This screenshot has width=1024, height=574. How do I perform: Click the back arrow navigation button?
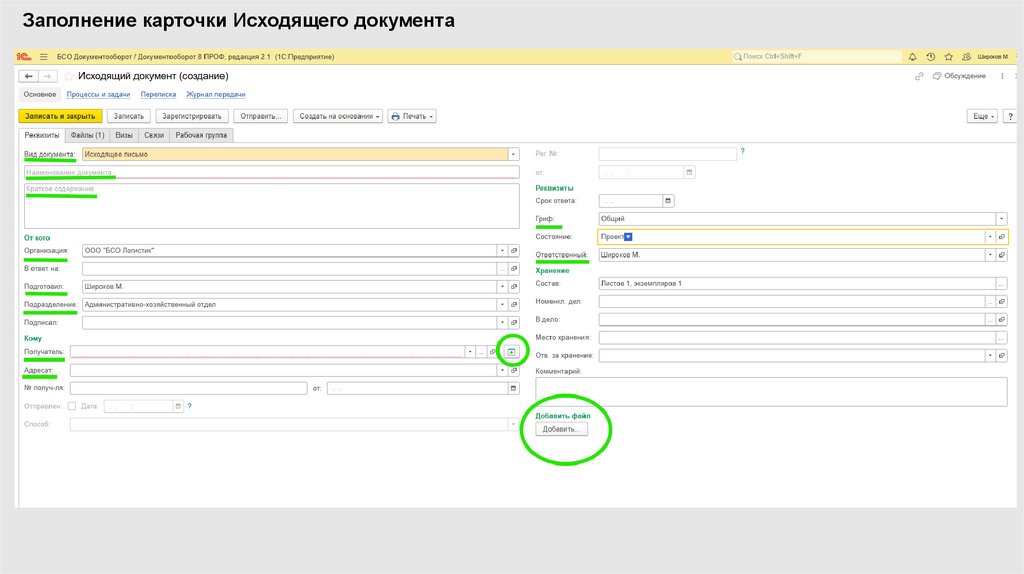pos(28,76)
